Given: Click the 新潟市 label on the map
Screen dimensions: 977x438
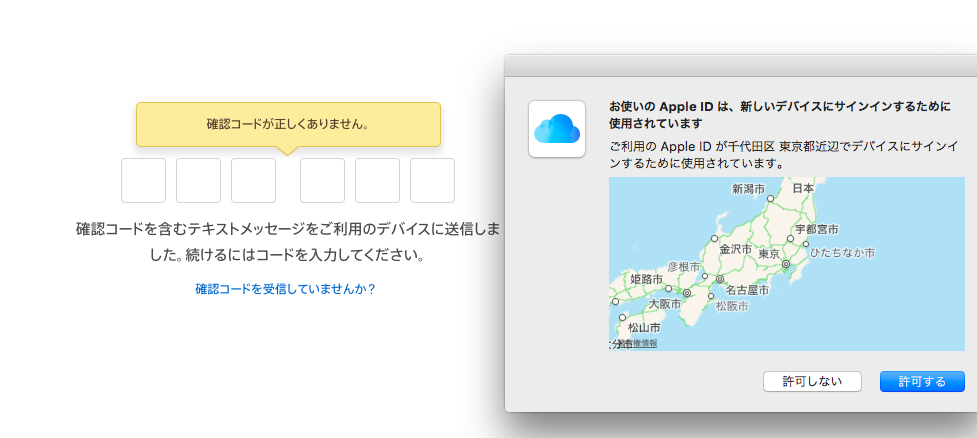Looking at the screenshot, I should click(748, 188).
